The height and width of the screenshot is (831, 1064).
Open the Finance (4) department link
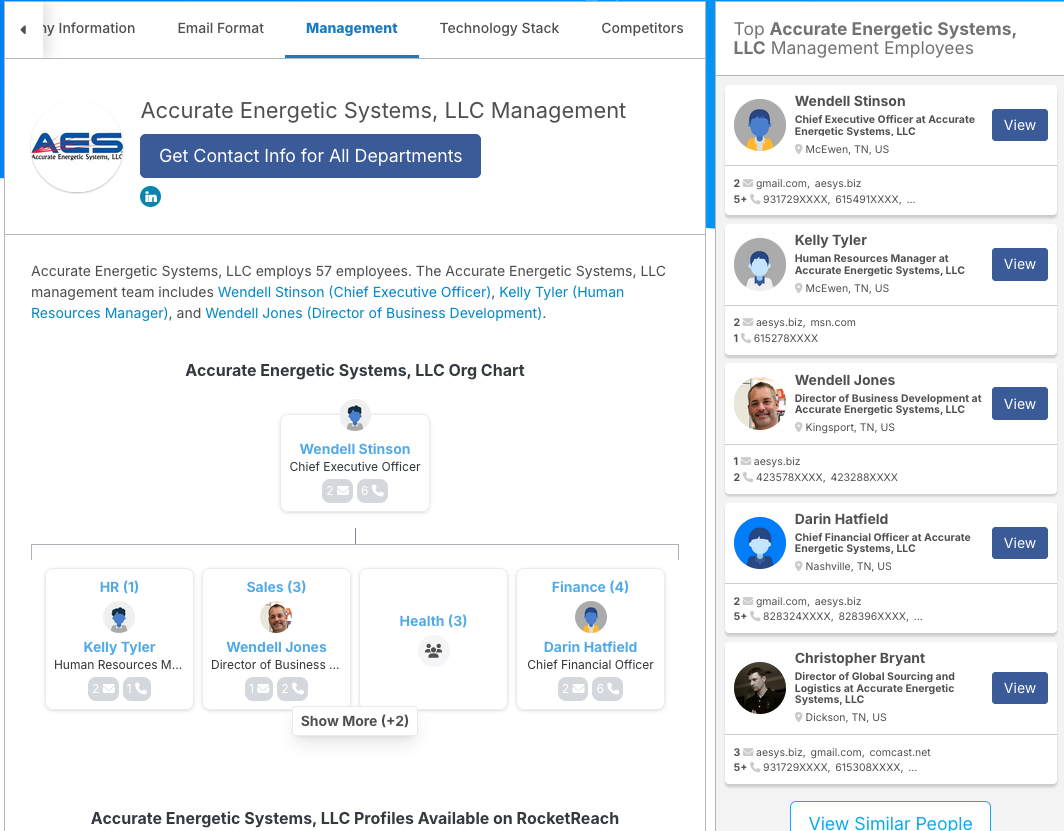[590, 587]
